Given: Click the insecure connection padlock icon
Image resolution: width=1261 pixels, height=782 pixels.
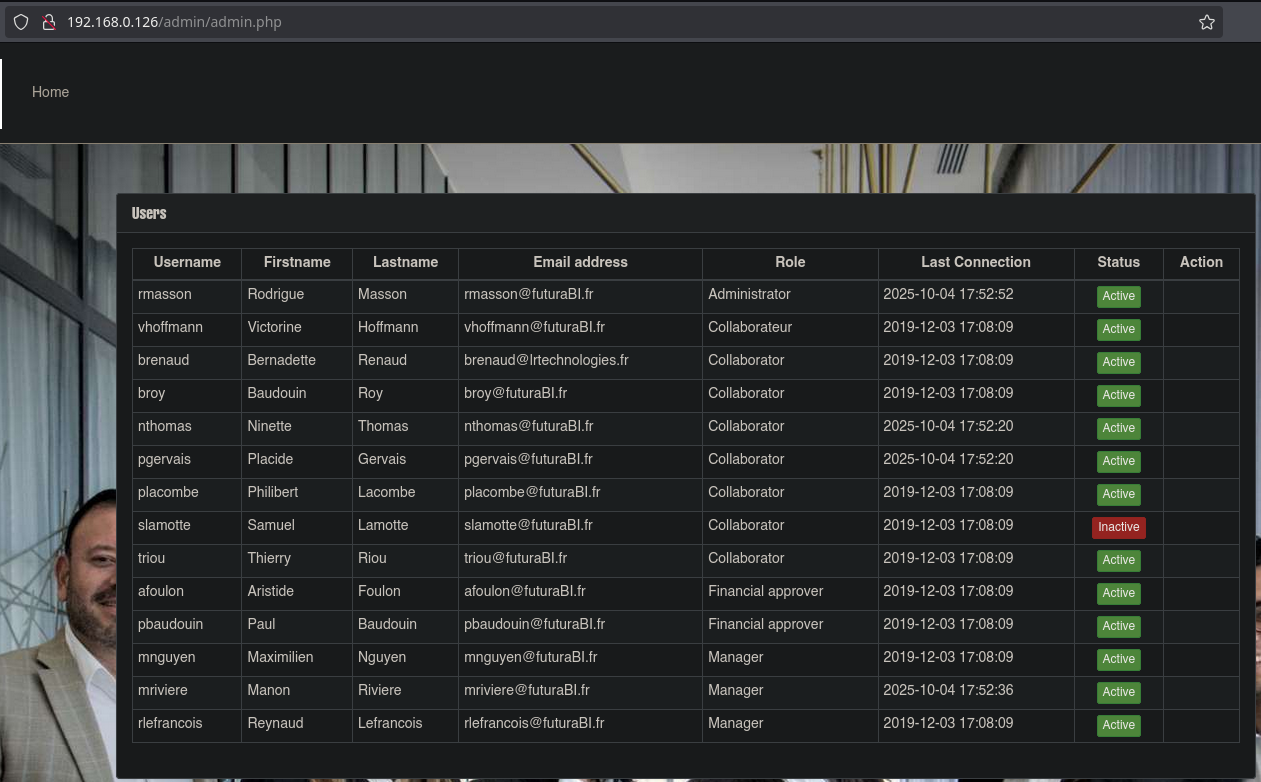Looking at the screenshot, I should (x=47, y=22).
